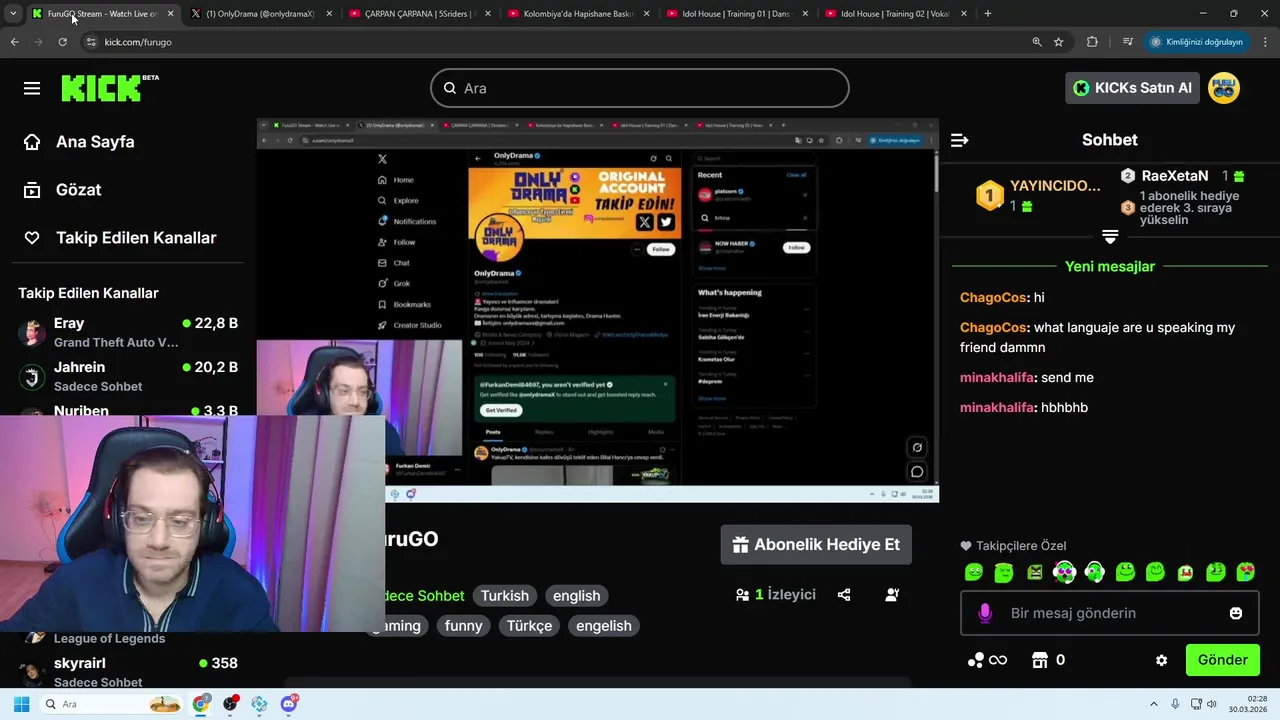Open Gözat browse section
The width and height of the screenshot is (1280, 720).
click(63, 190)
